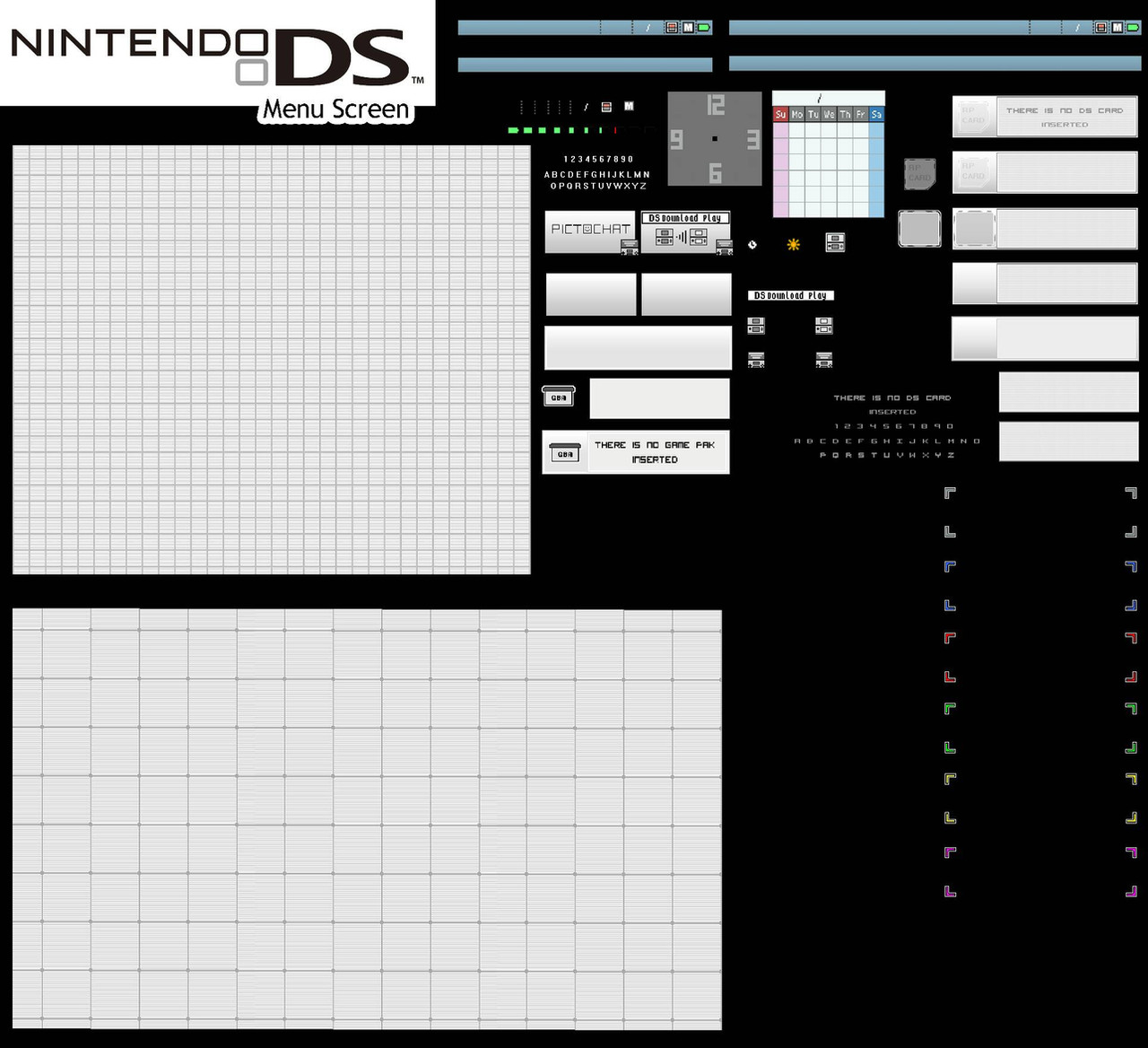This screenshot has width=1148, height=1048.
Task: Click the standalone white M icon below the status bars
Action: (629, 106)
